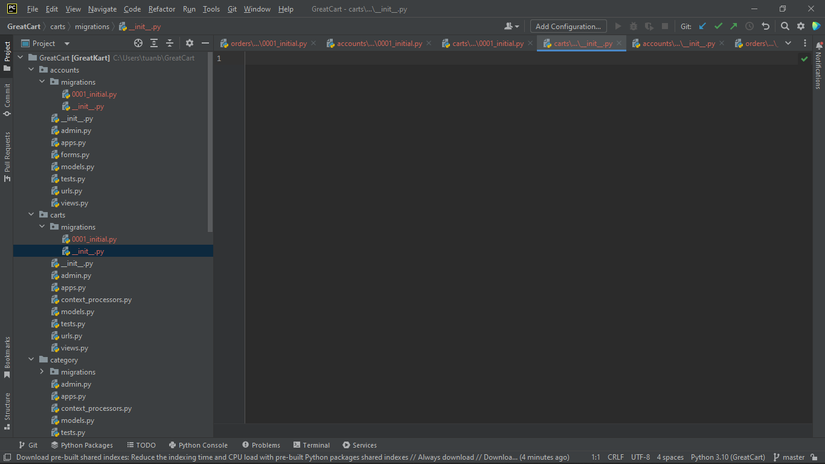Click the Project tree vertical scrollbar
This screenshot has height=464, width=825.
[210, 140]
